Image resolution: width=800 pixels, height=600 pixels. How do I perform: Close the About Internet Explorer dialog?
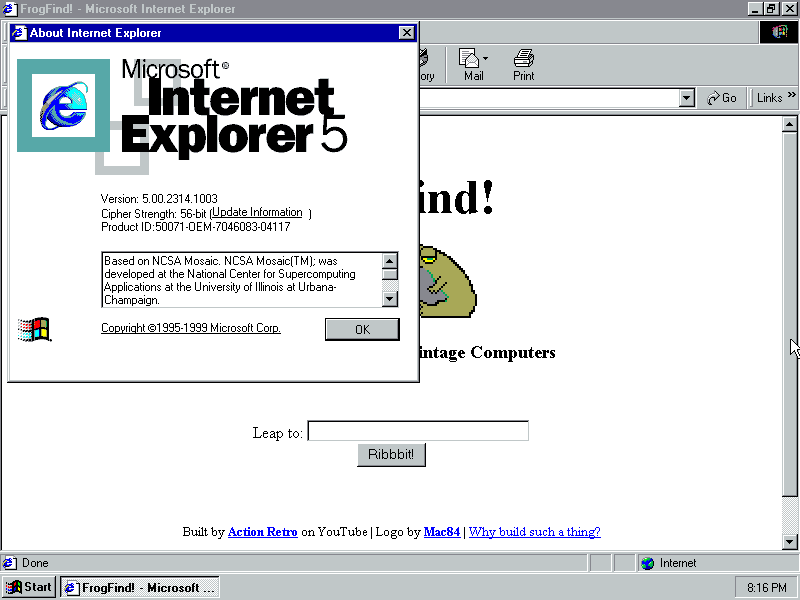(406, 33)
